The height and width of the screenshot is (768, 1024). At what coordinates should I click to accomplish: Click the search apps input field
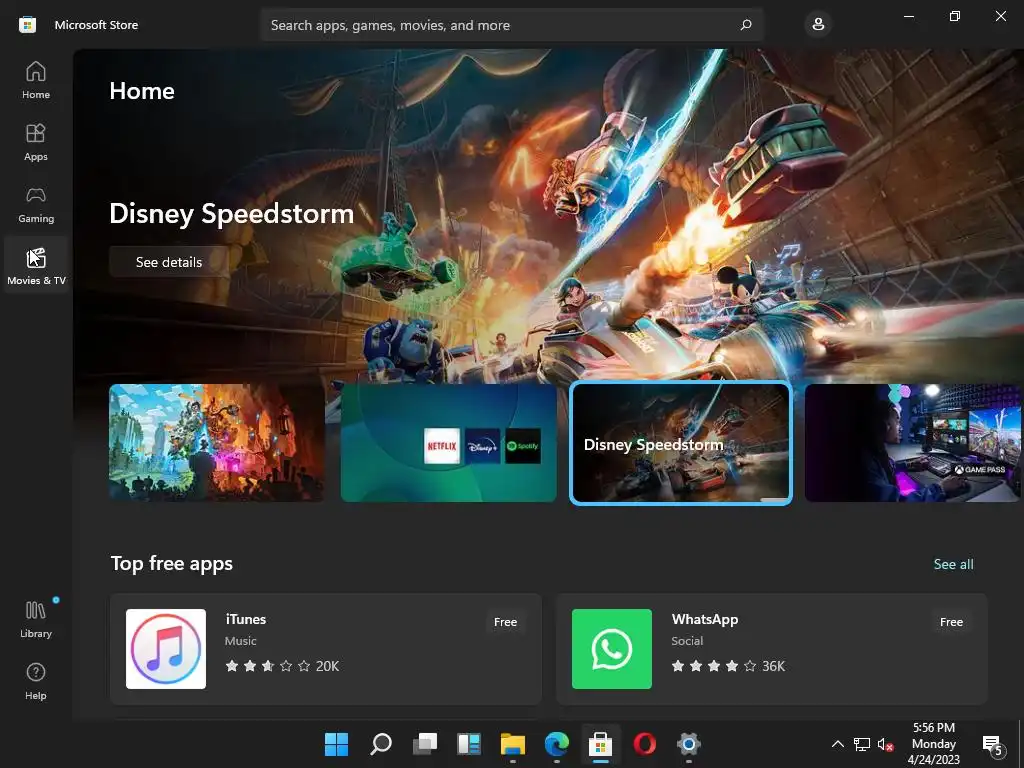tap(511, 25)
